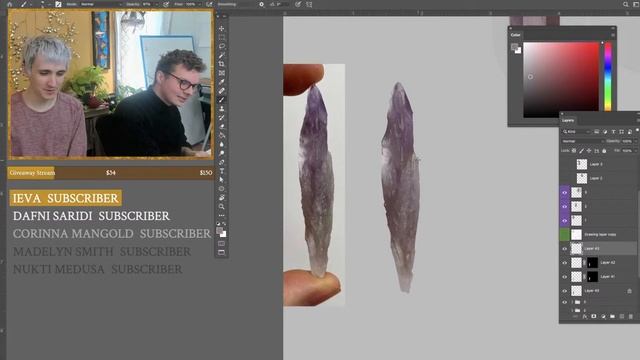Show Layer 3 via its visibility box

[565, 164]
